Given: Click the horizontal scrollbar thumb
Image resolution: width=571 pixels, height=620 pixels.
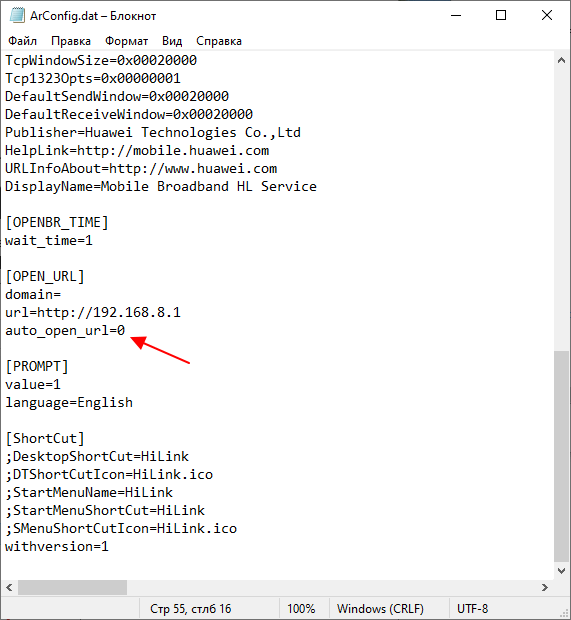Looking at the screenshot, I should [x=72, y=588].
